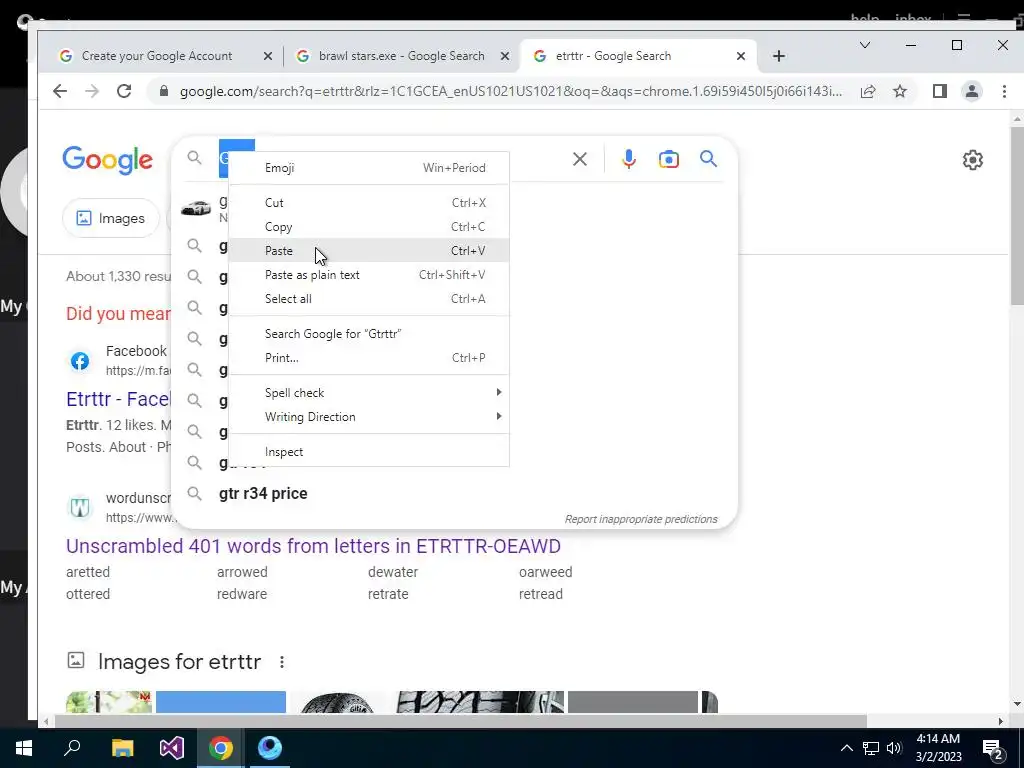
Task: Open Chrome side panel
Action: (x=940, y=91)
